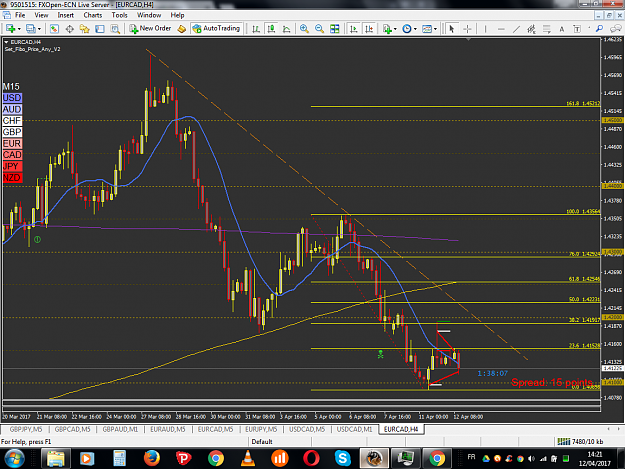The image size is (625, 469).
Task: Toggle the Auto Scroll chart icon
Action: pyautogui.click(x=354, y=29)
